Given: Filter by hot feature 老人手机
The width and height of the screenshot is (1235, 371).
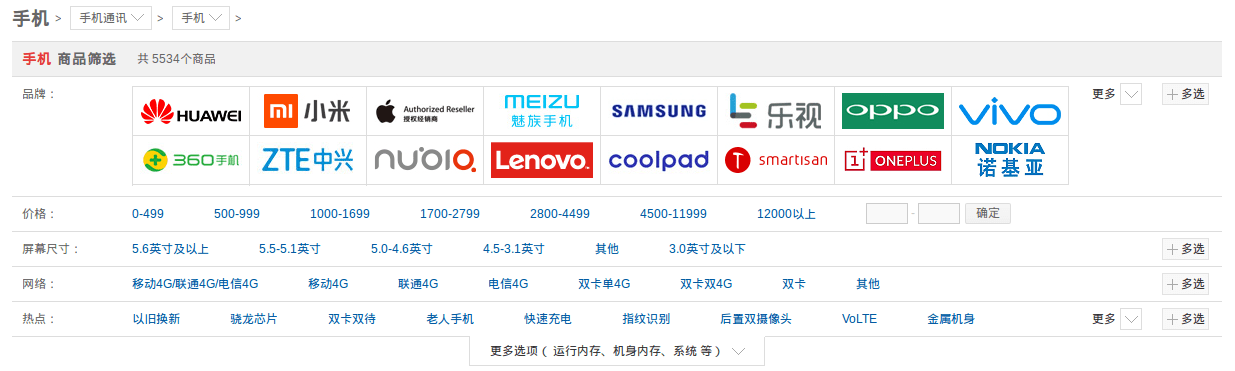Looking at the screenshot, I should (x=450, y=319).
